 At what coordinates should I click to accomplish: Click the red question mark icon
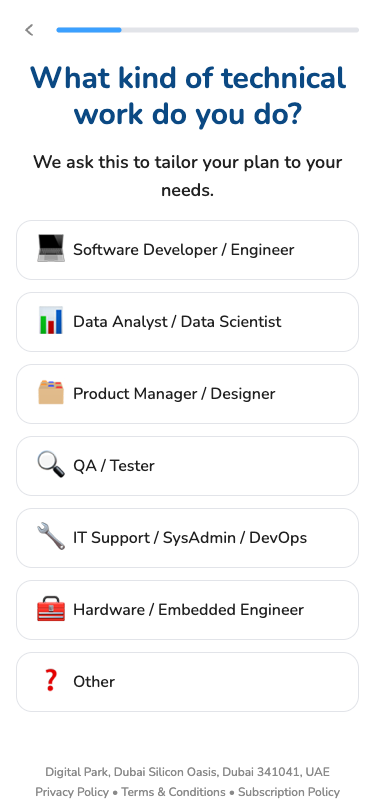click(50, 680)
